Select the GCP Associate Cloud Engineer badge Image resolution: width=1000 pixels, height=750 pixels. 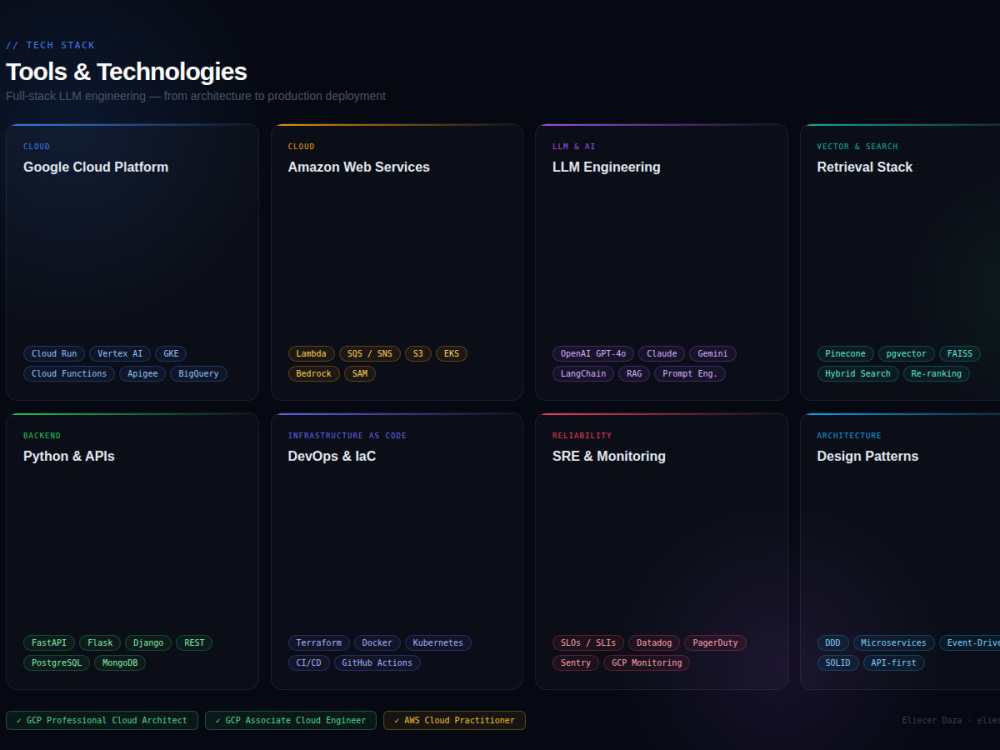pos(291,720)
